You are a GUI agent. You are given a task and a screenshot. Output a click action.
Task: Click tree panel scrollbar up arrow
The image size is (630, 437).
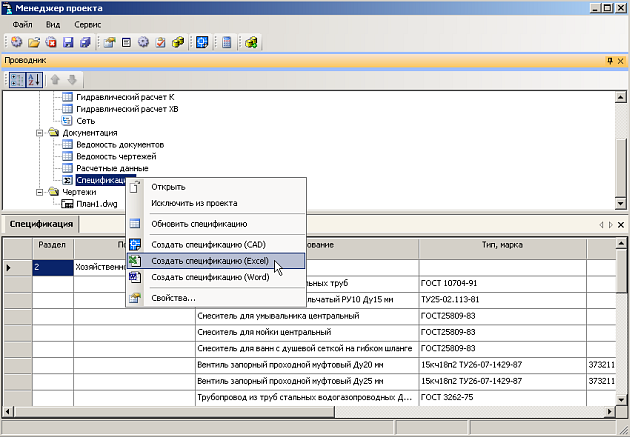coord(621,97)
